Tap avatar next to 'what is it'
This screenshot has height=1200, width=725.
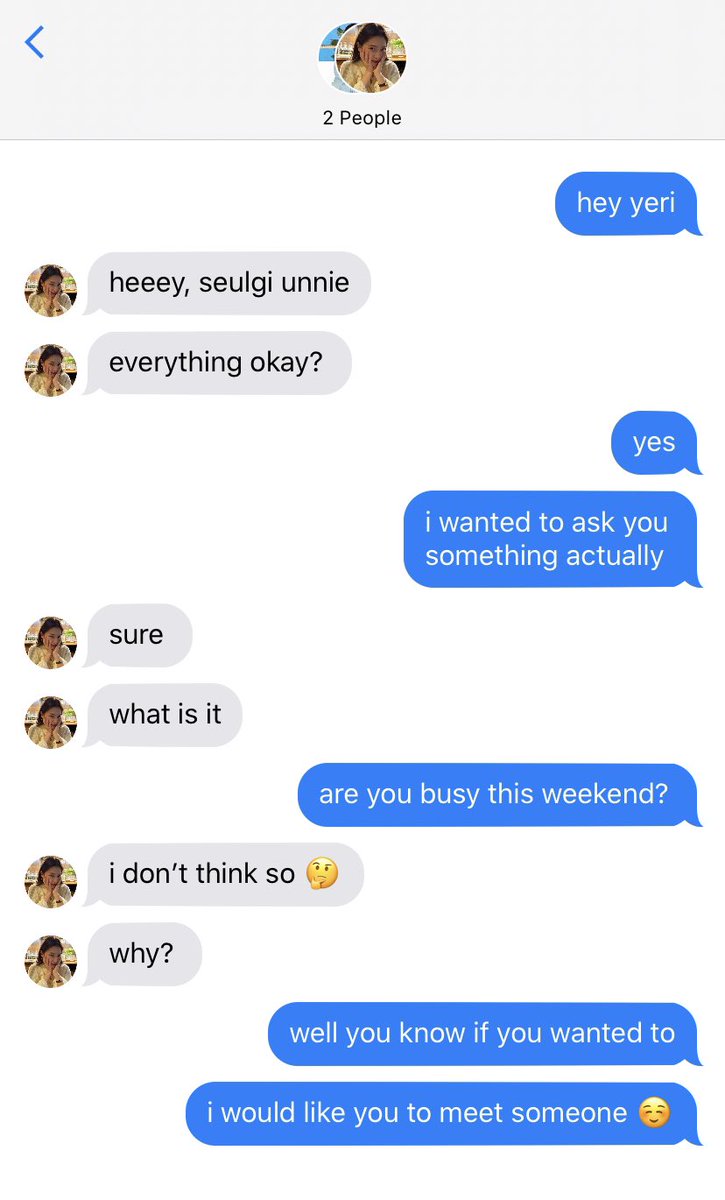(x=51, y=723)
